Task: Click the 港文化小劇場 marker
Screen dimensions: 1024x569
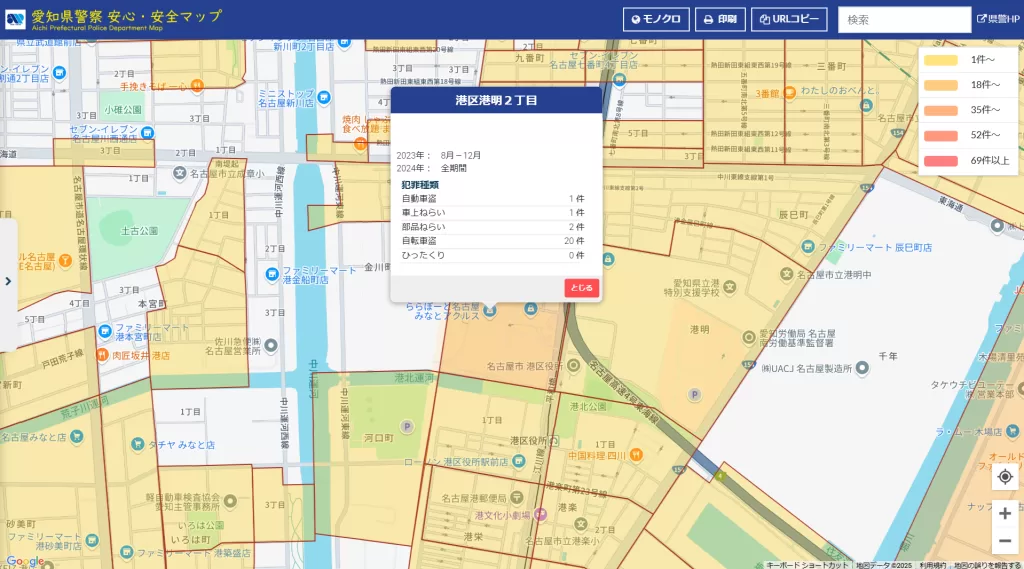Action: 540,515
